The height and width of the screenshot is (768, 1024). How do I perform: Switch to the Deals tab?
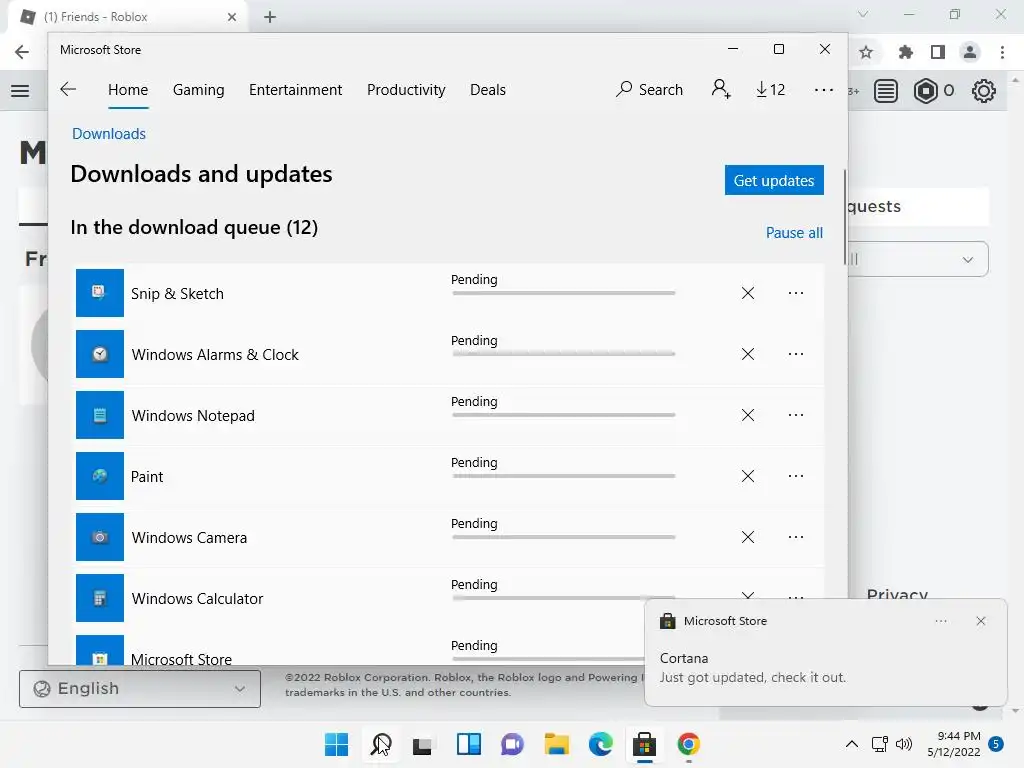pyautogui.click(x=488, y=89)
